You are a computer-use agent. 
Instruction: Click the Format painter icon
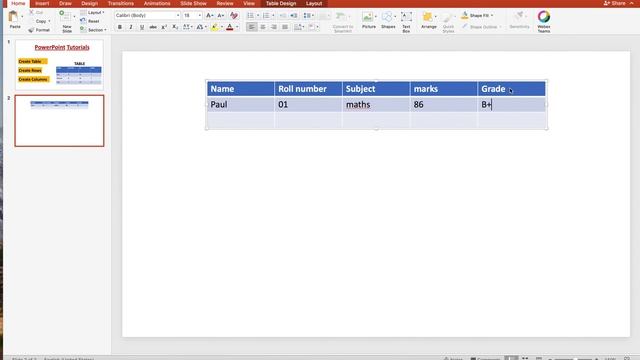31,30
